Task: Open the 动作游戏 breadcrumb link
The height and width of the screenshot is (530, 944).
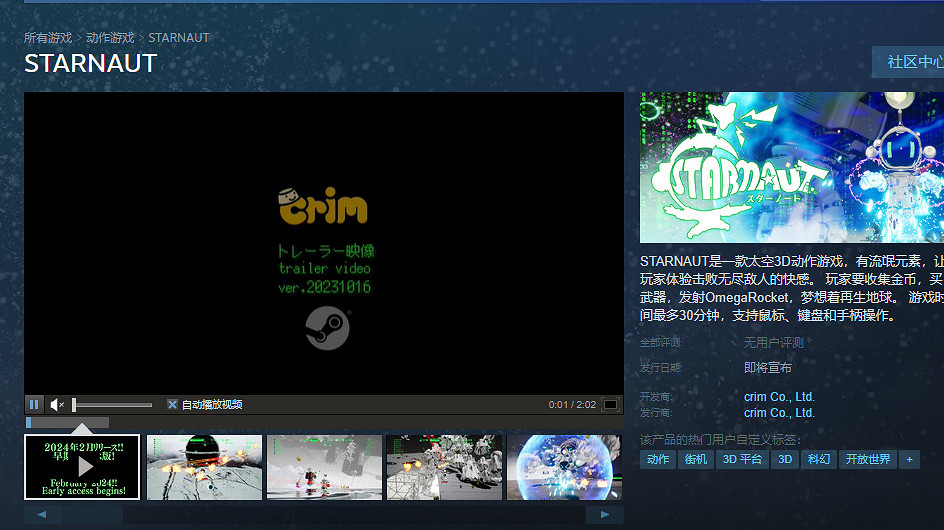Action: [110, 38]
